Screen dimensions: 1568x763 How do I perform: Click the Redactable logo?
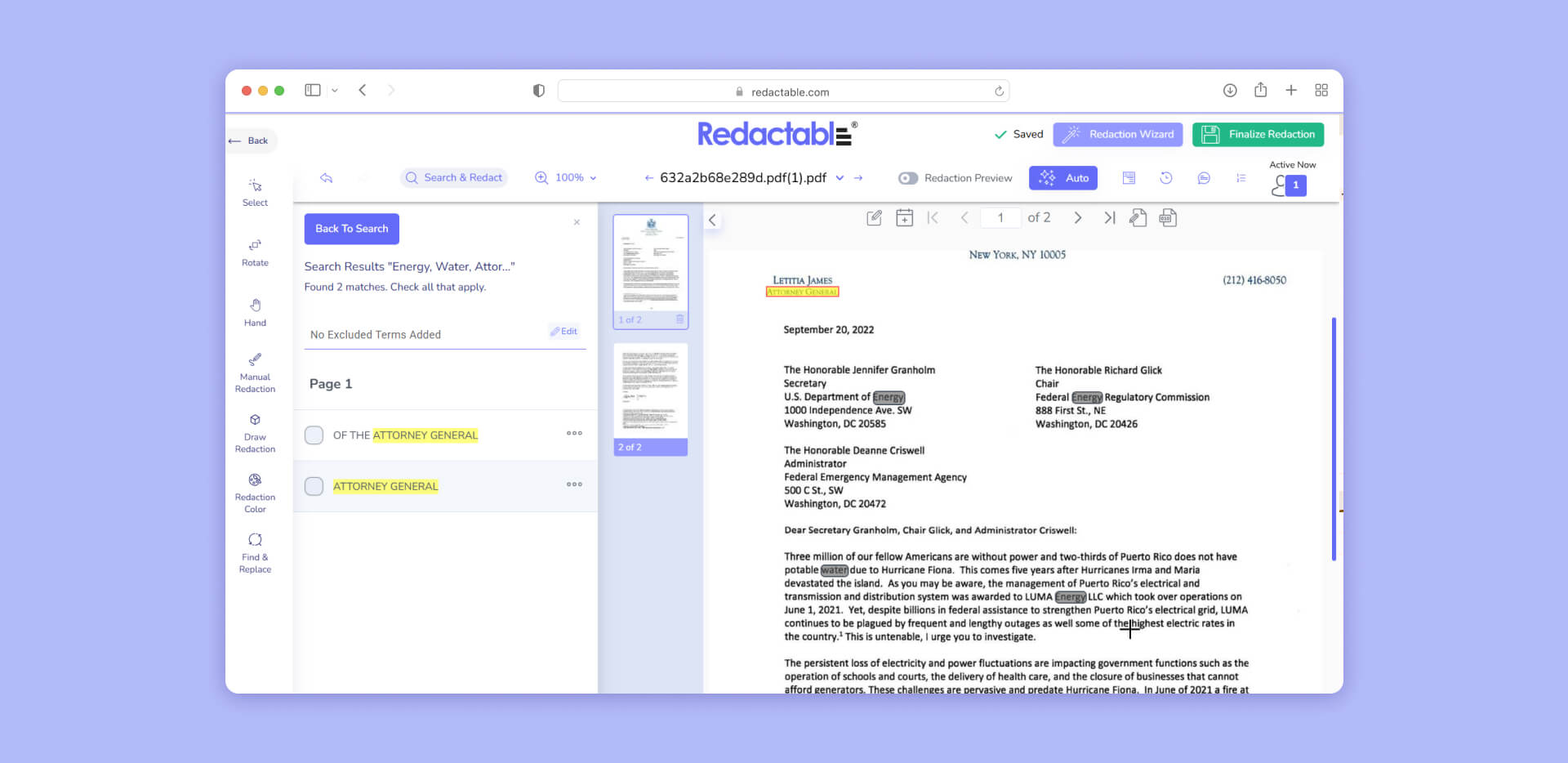pos(777,134)
